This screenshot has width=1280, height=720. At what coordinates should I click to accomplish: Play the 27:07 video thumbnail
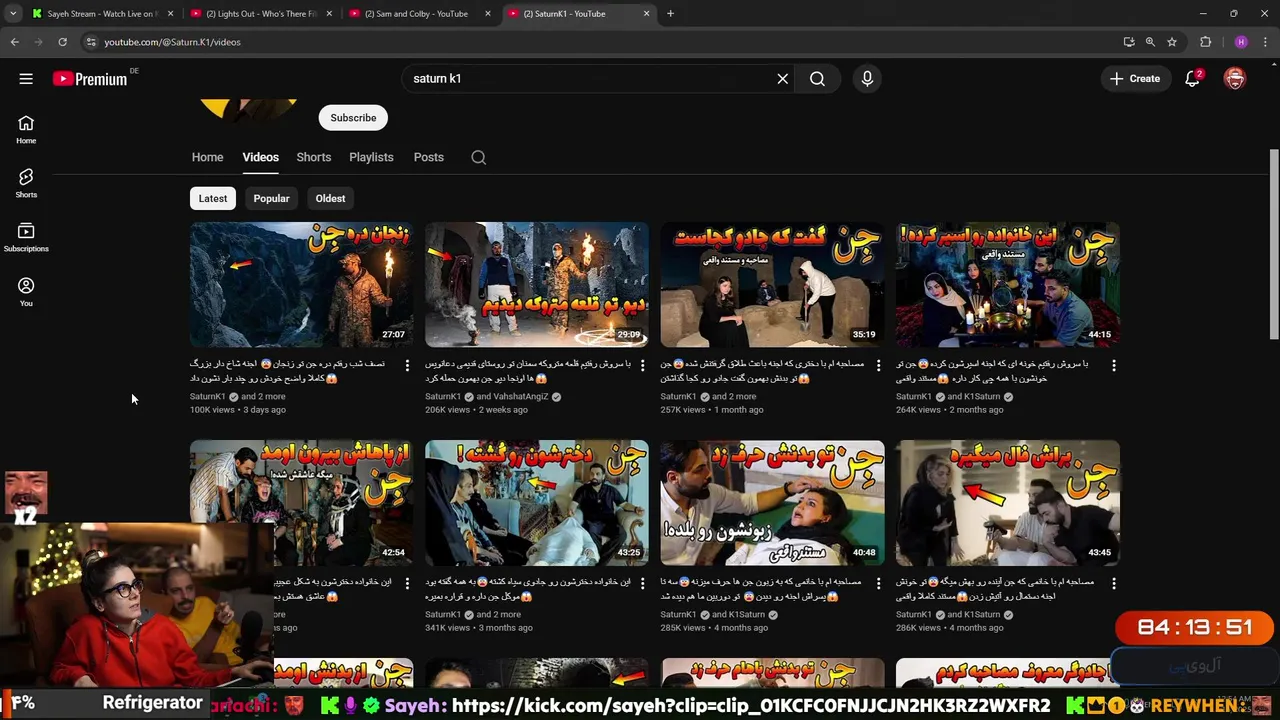click(x=301, y=284)
